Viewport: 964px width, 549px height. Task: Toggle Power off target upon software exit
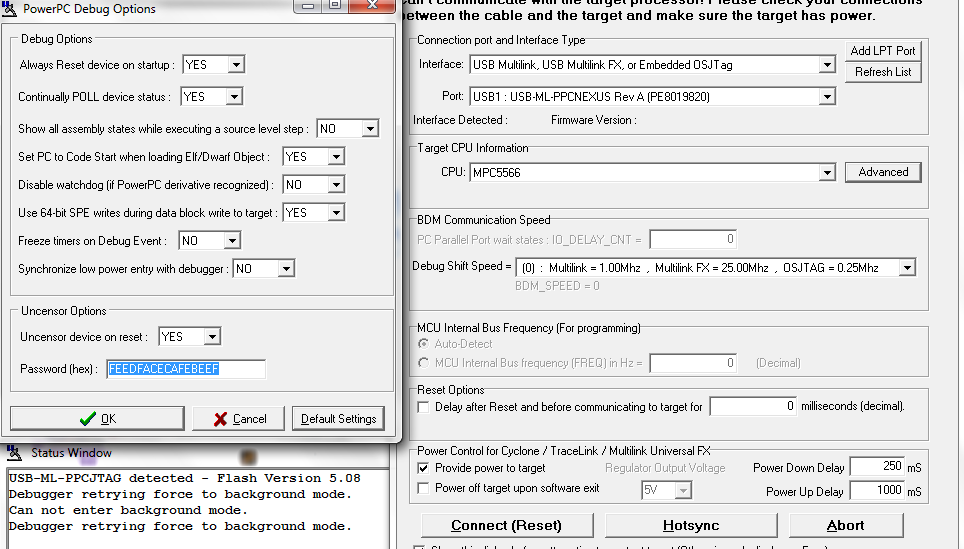click(x=424, y=488)
